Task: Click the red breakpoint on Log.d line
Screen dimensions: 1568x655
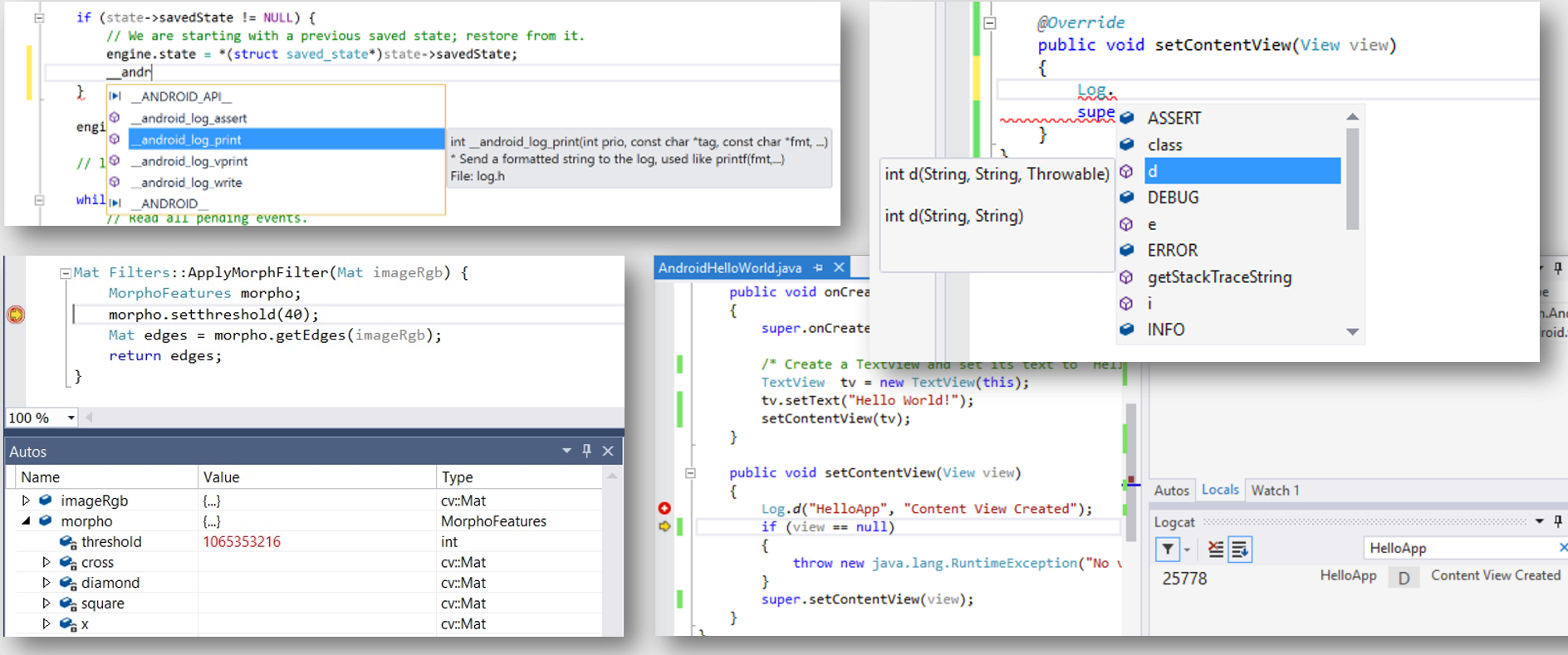Action: pyautogui.click(x=664, y=508)
